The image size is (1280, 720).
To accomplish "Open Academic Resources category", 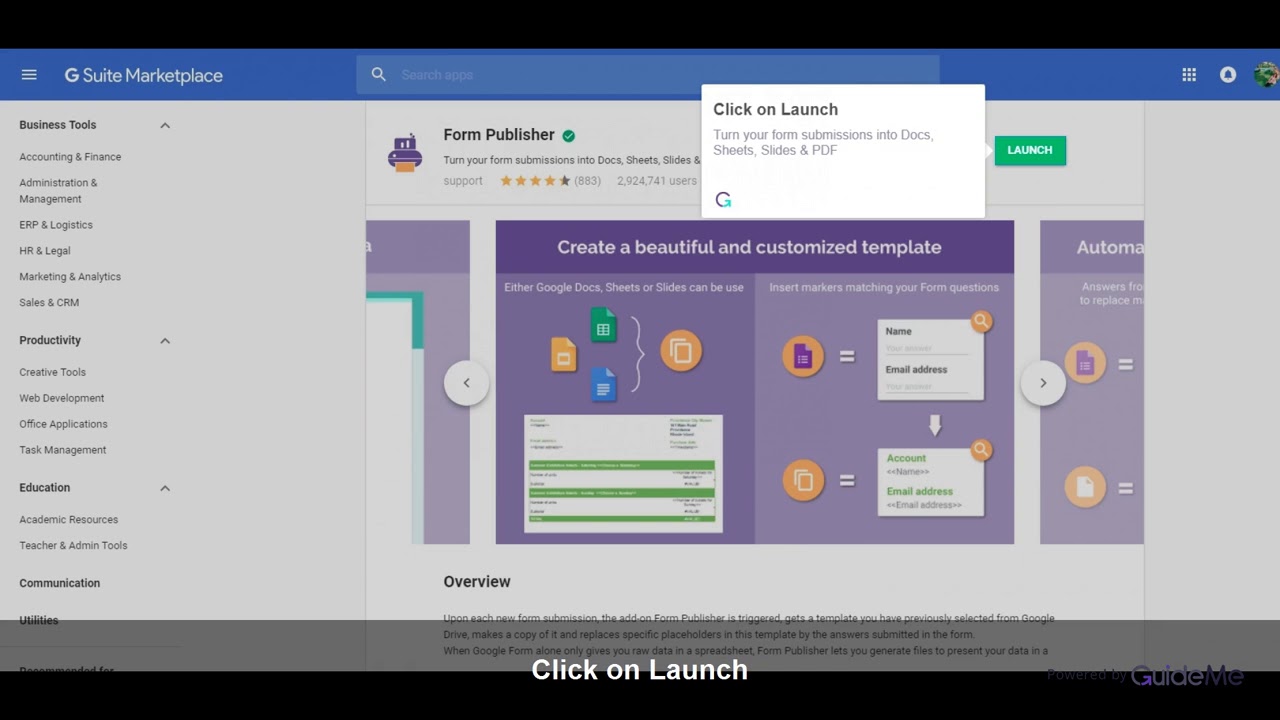I will coord(69,520).
